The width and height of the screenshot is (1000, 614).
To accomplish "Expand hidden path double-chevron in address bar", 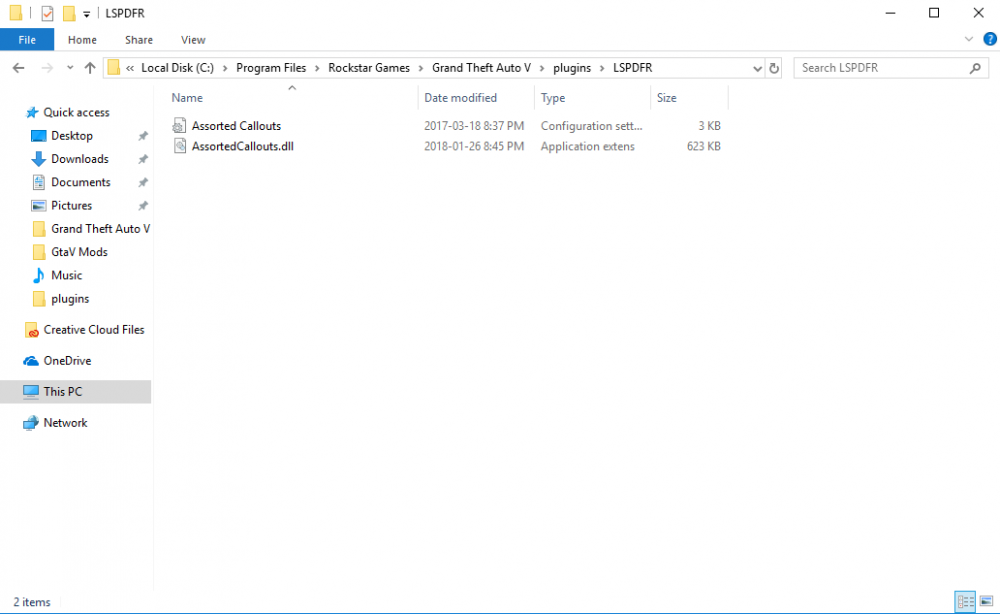I will (130, 68).
